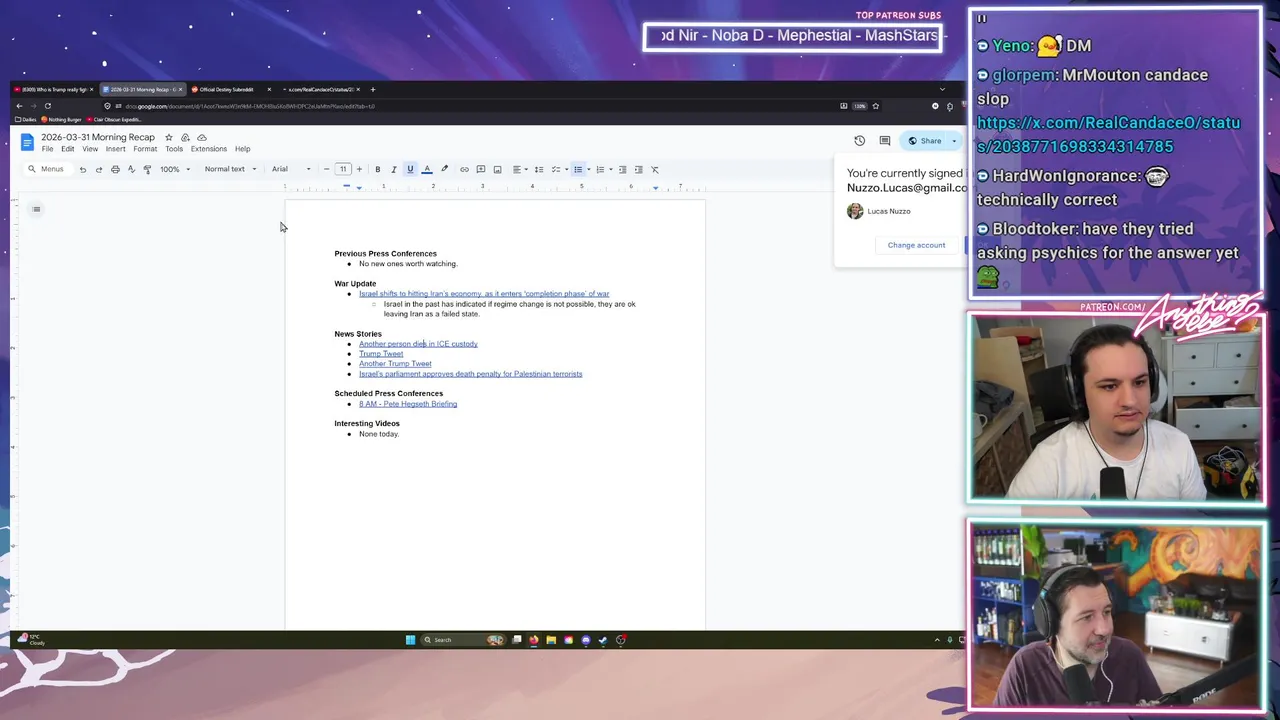
Task: Open the Docs home logo
Action: pyautogui.click(x=27, y=142)
